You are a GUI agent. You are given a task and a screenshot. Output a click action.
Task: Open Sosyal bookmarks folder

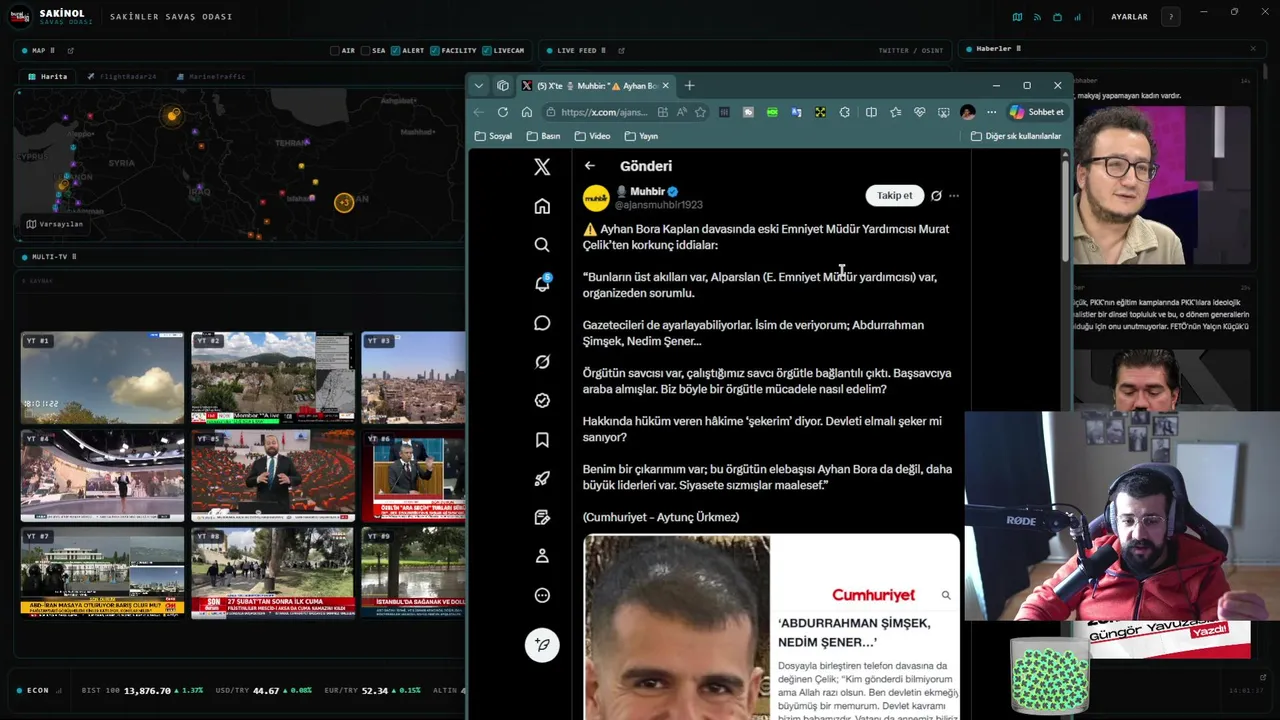[493, 136]
